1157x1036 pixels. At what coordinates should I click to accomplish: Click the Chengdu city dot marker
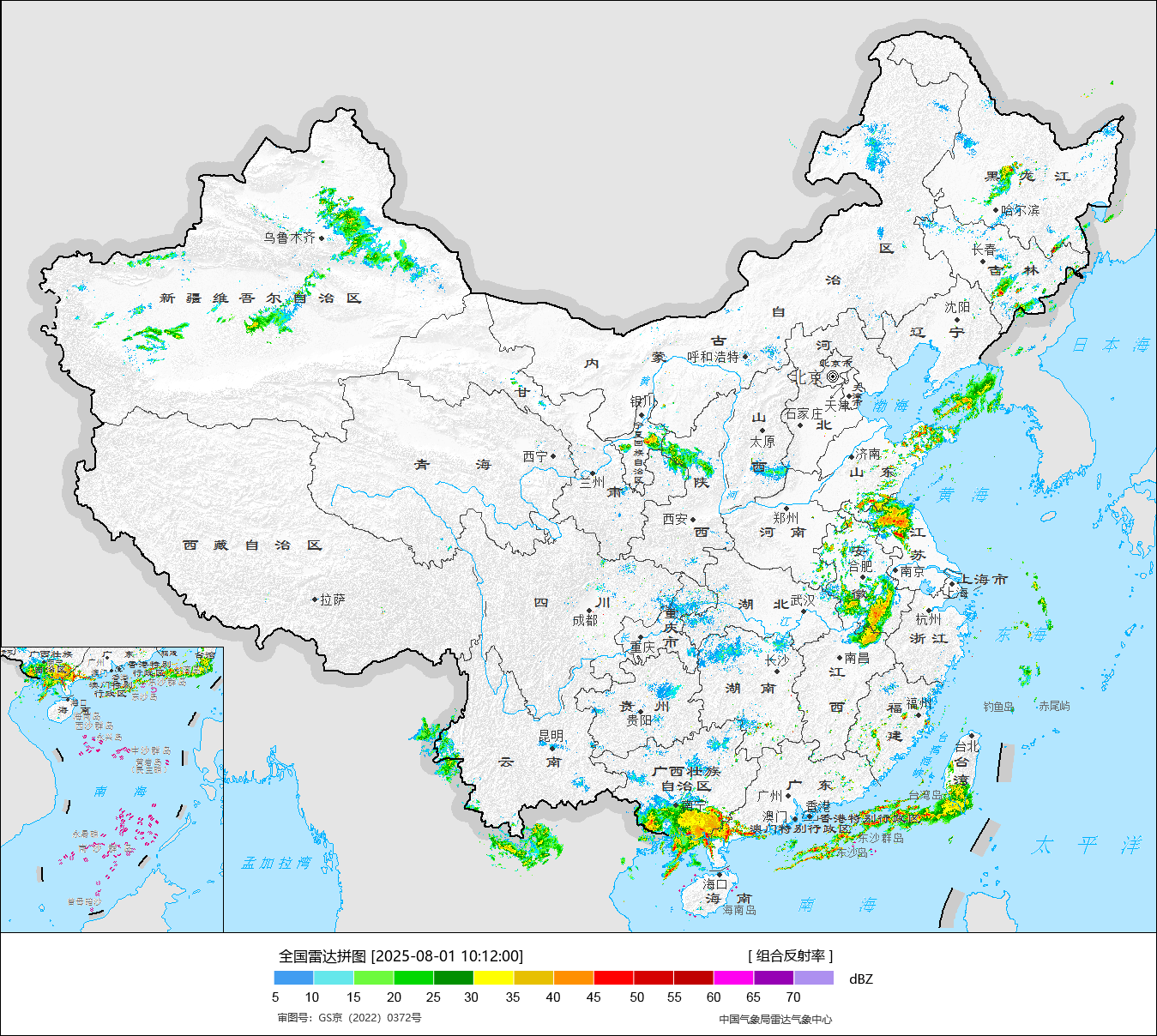589,611
